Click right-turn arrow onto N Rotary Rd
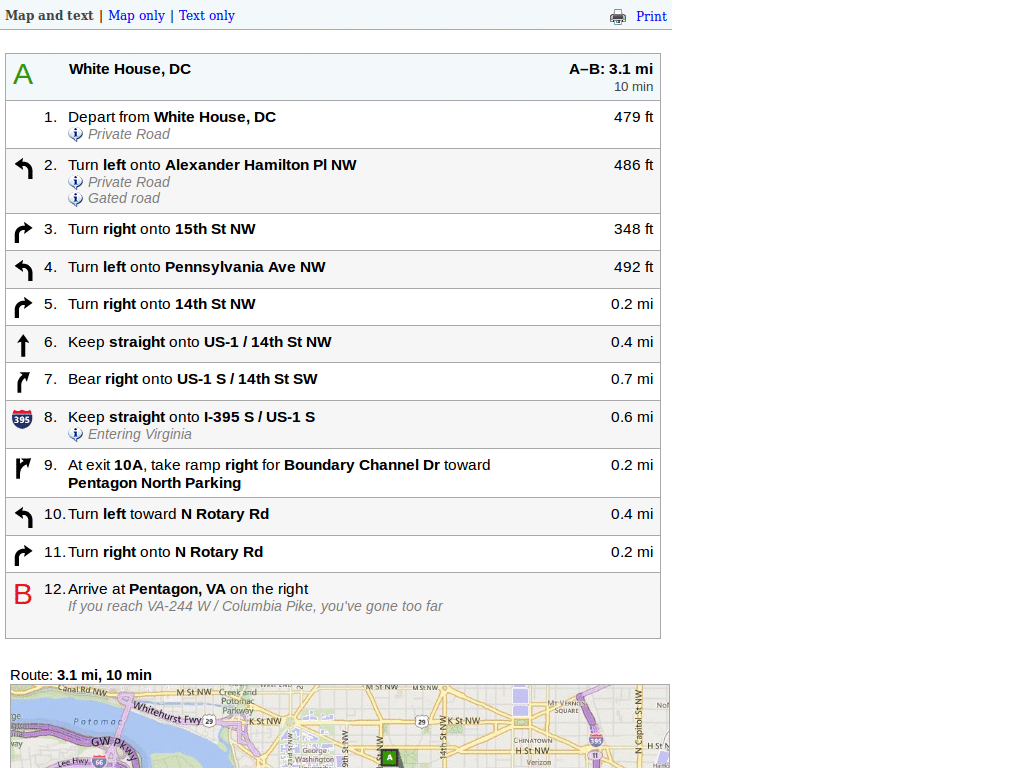Viewport: 1024px width, 768px height. pos(23,555)
